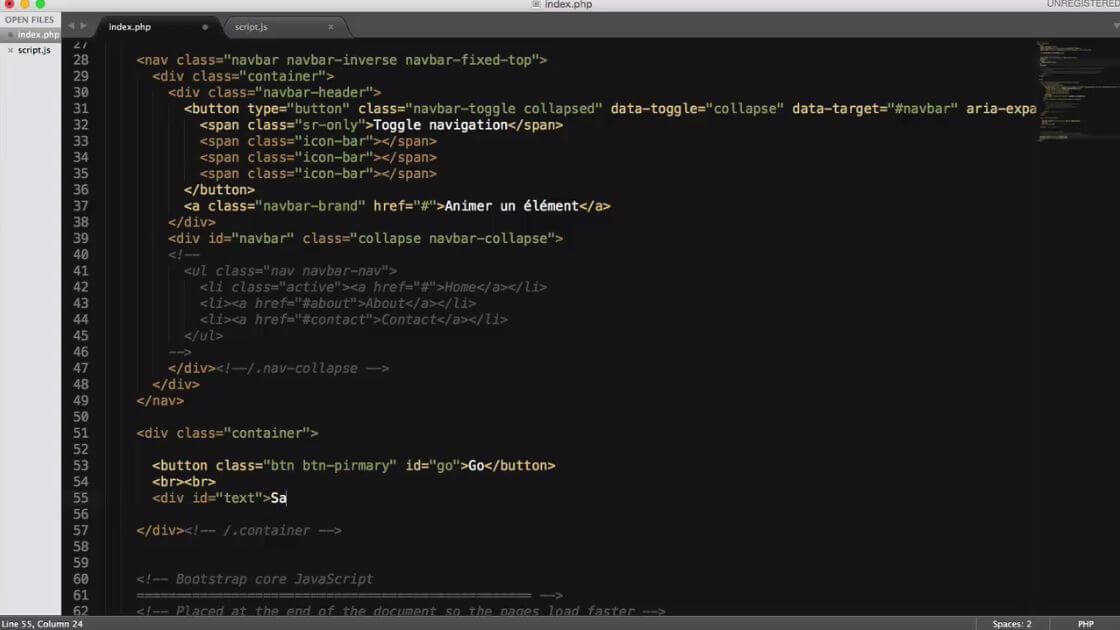1120x630 pixels.
Task: Place cursor after "Sa" on line 55
Action: click(x=288, y=498)
